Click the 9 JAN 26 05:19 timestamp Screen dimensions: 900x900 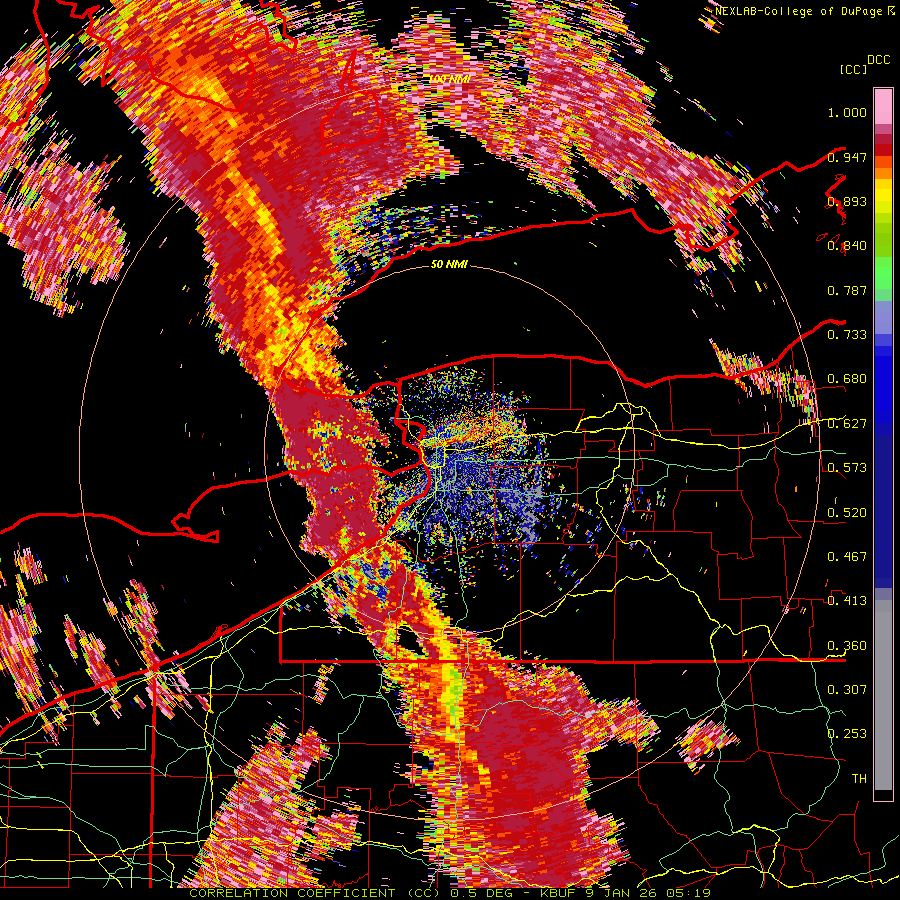pos(648,893)
